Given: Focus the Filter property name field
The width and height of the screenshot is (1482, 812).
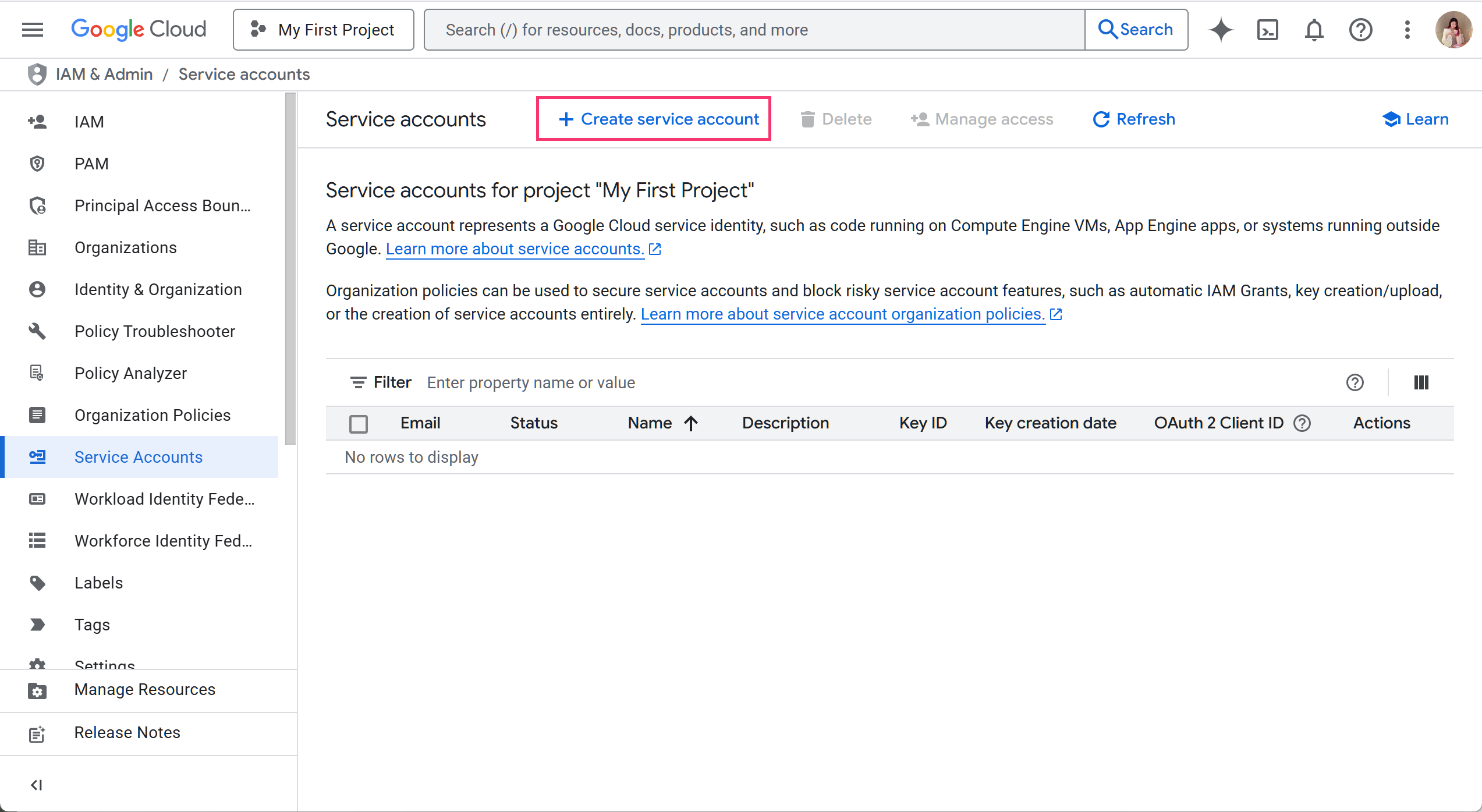Looking at the screenshot, I should 873,382.
